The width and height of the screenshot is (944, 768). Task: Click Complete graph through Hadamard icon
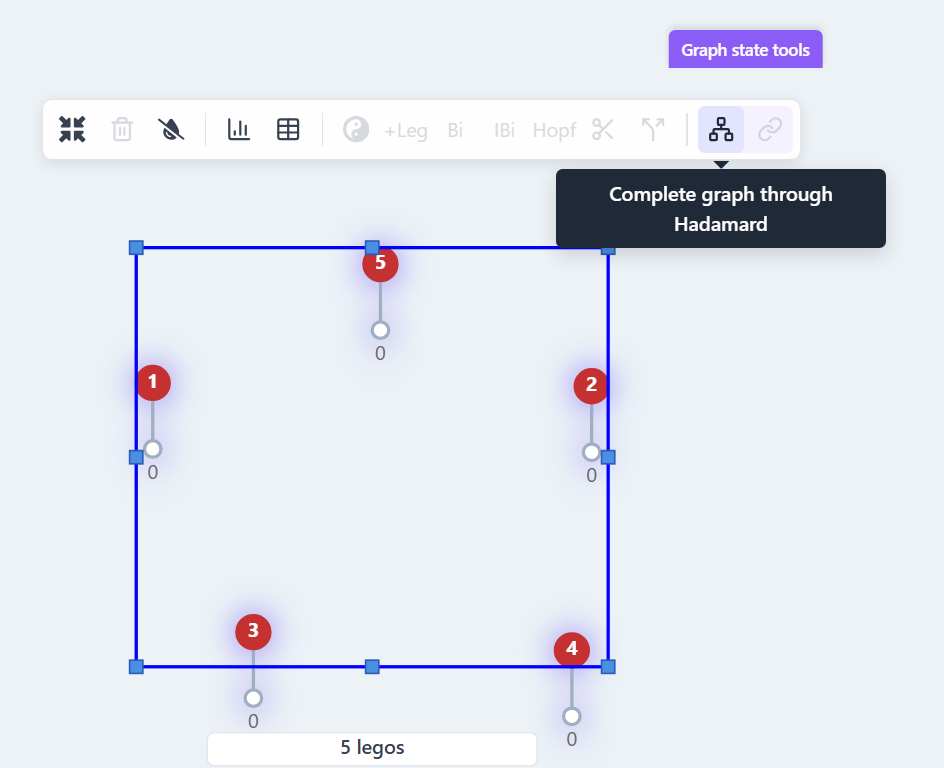pyautogui.click(x=721, y=129)
